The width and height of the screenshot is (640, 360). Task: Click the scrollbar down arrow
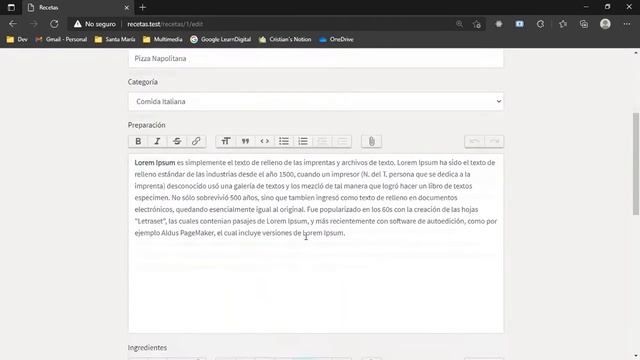click(x=636, y=356)
